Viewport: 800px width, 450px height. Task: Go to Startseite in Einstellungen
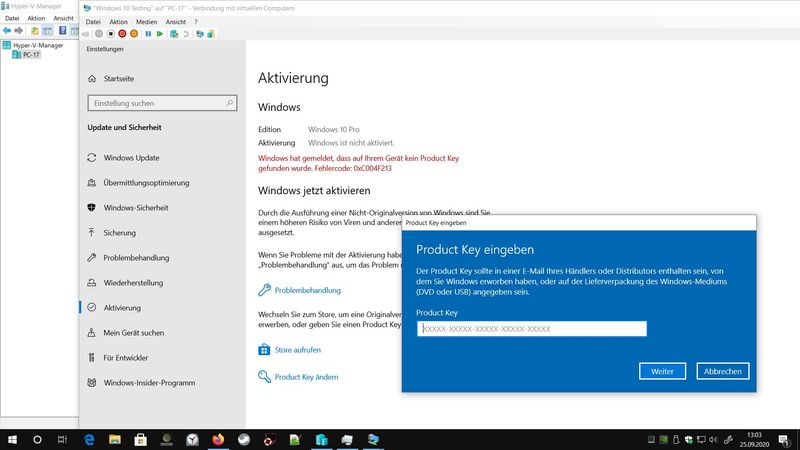118,79
